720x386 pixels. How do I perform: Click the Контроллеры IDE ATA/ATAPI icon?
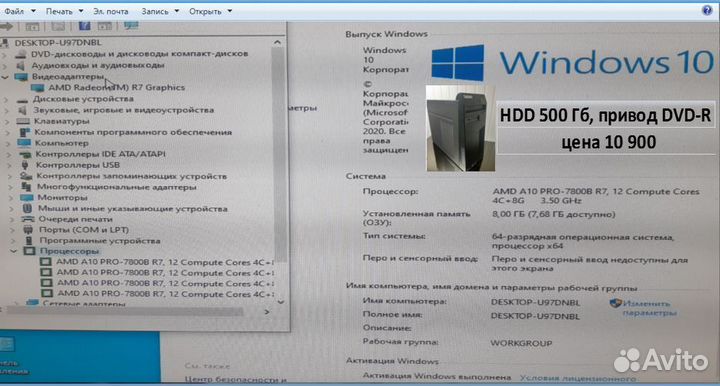coord(25,154)
